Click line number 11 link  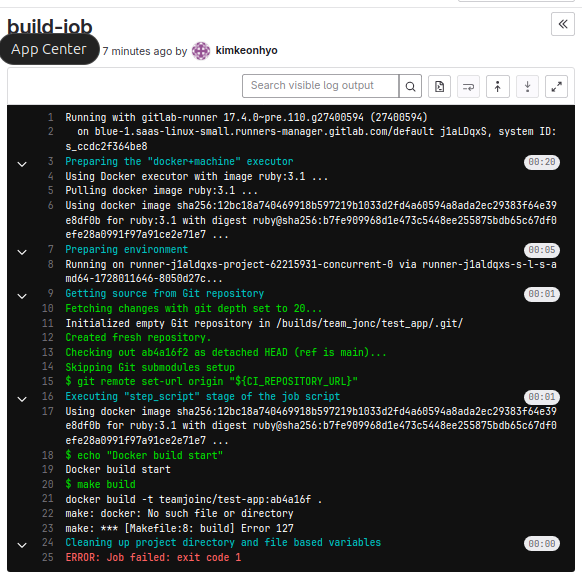48,323
